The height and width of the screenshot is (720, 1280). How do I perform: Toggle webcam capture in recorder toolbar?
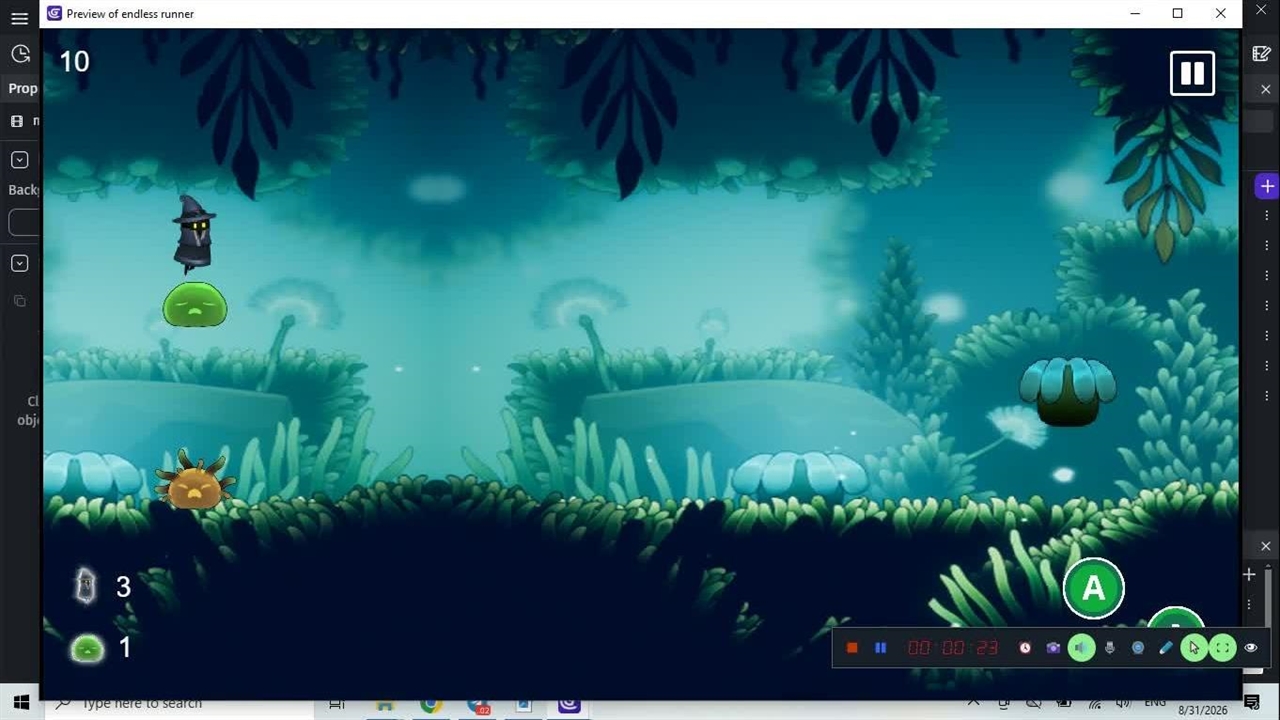pos(1138,648)
